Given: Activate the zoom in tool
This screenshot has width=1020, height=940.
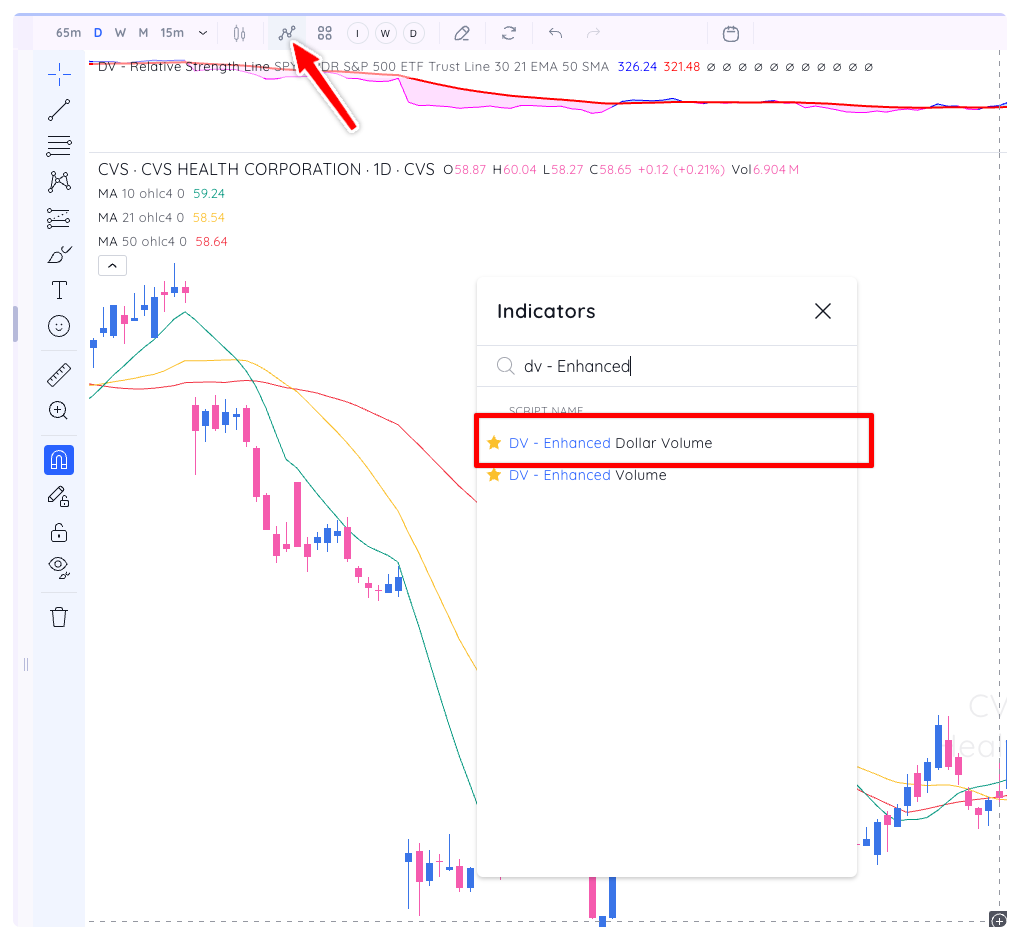Looking at the screenshot, I should coord(59,410).
